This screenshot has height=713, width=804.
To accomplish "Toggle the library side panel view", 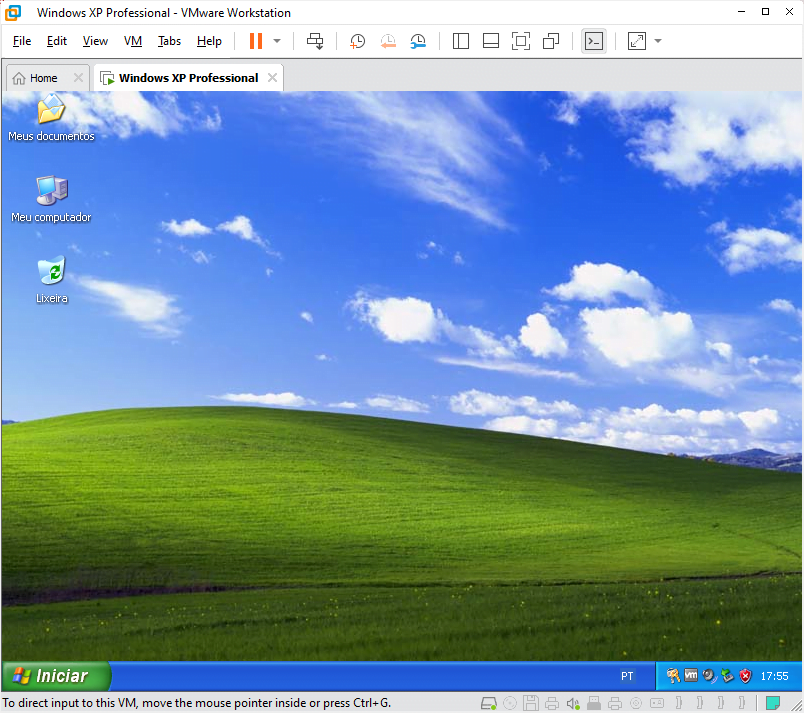I will [460, 41].
